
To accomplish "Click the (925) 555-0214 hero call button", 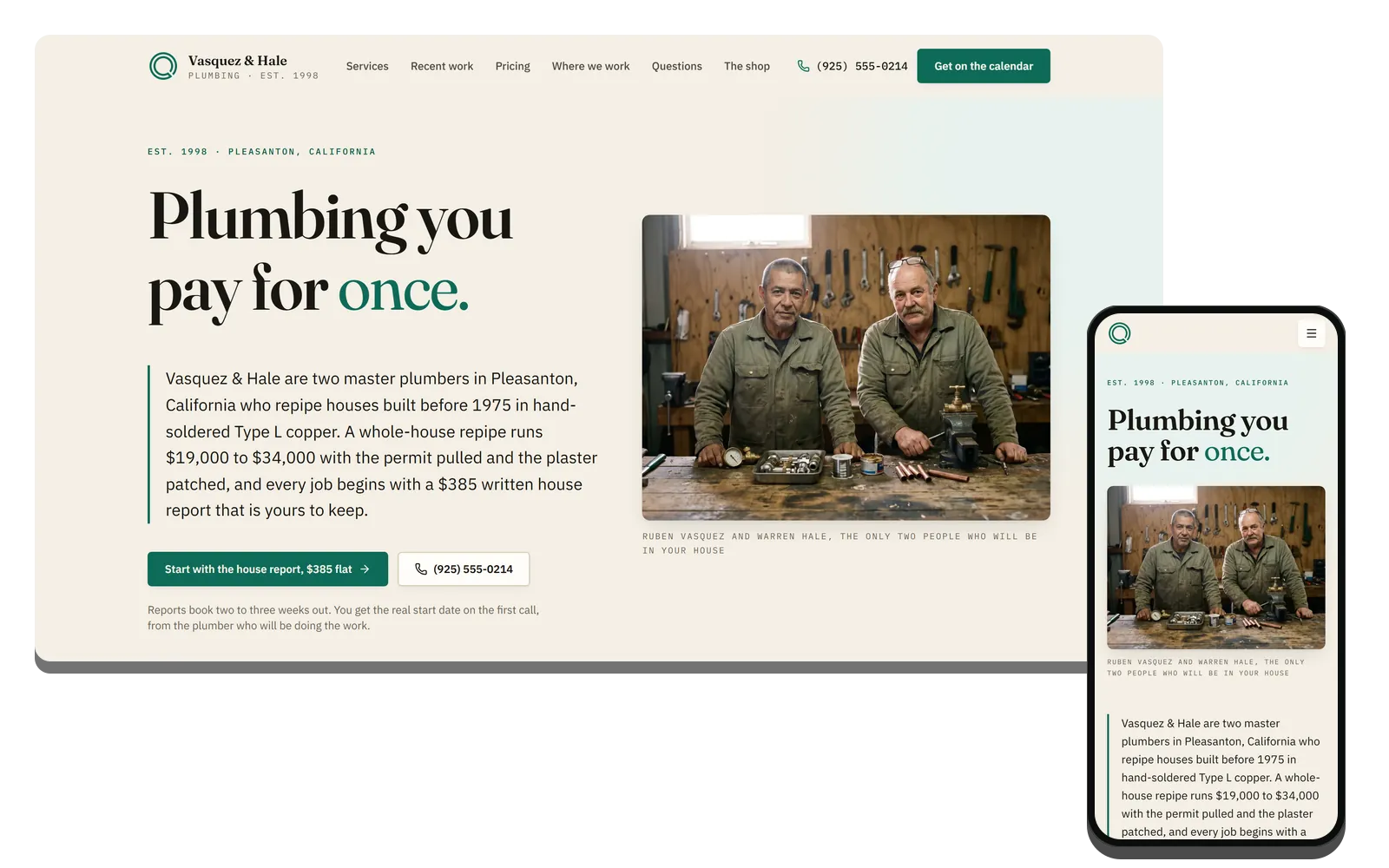I will pos(464,569).
